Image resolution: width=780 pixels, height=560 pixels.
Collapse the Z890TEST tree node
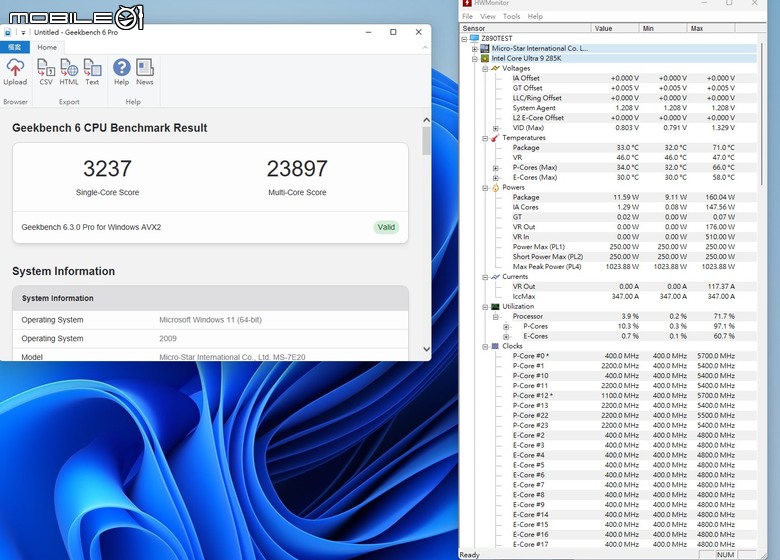(464, 39)
